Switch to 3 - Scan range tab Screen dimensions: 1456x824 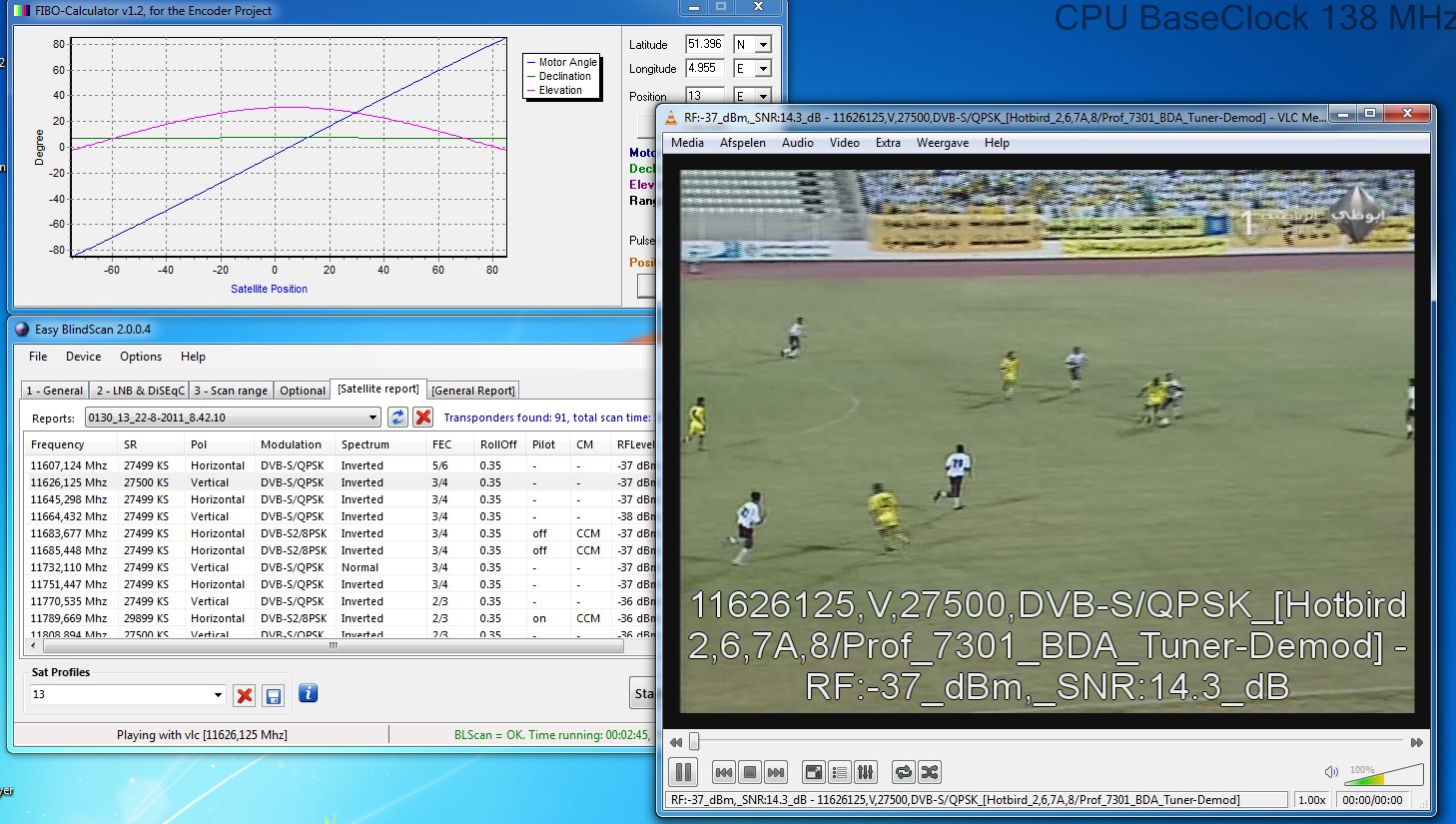click(231, 391)
